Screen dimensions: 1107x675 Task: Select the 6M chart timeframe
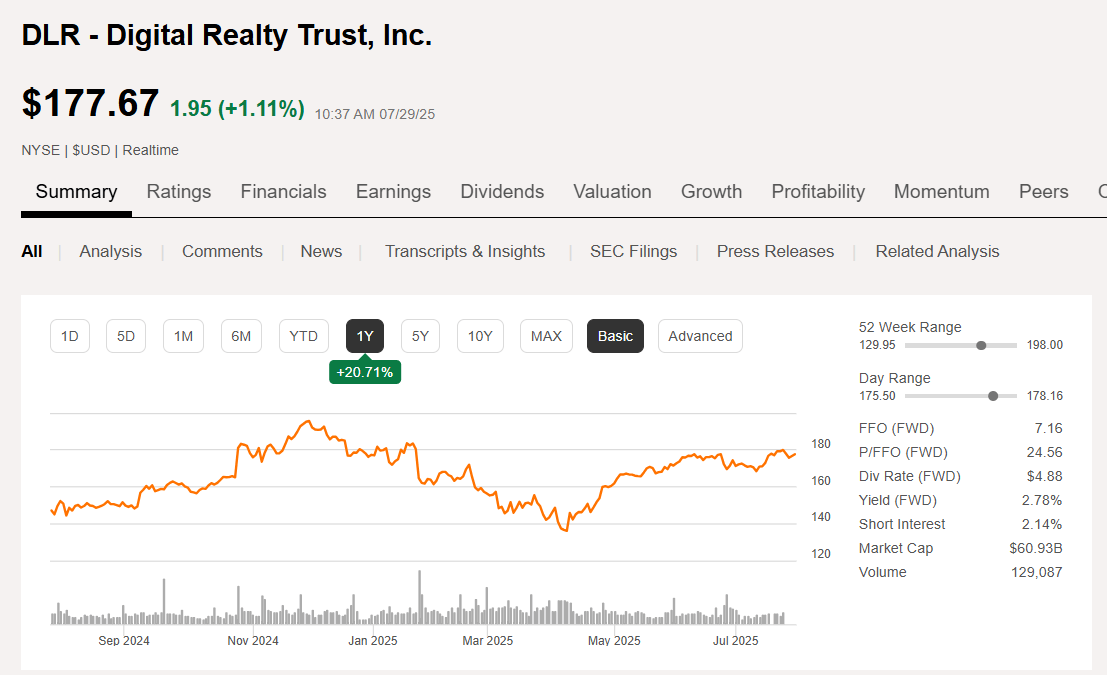coord(241,336)
